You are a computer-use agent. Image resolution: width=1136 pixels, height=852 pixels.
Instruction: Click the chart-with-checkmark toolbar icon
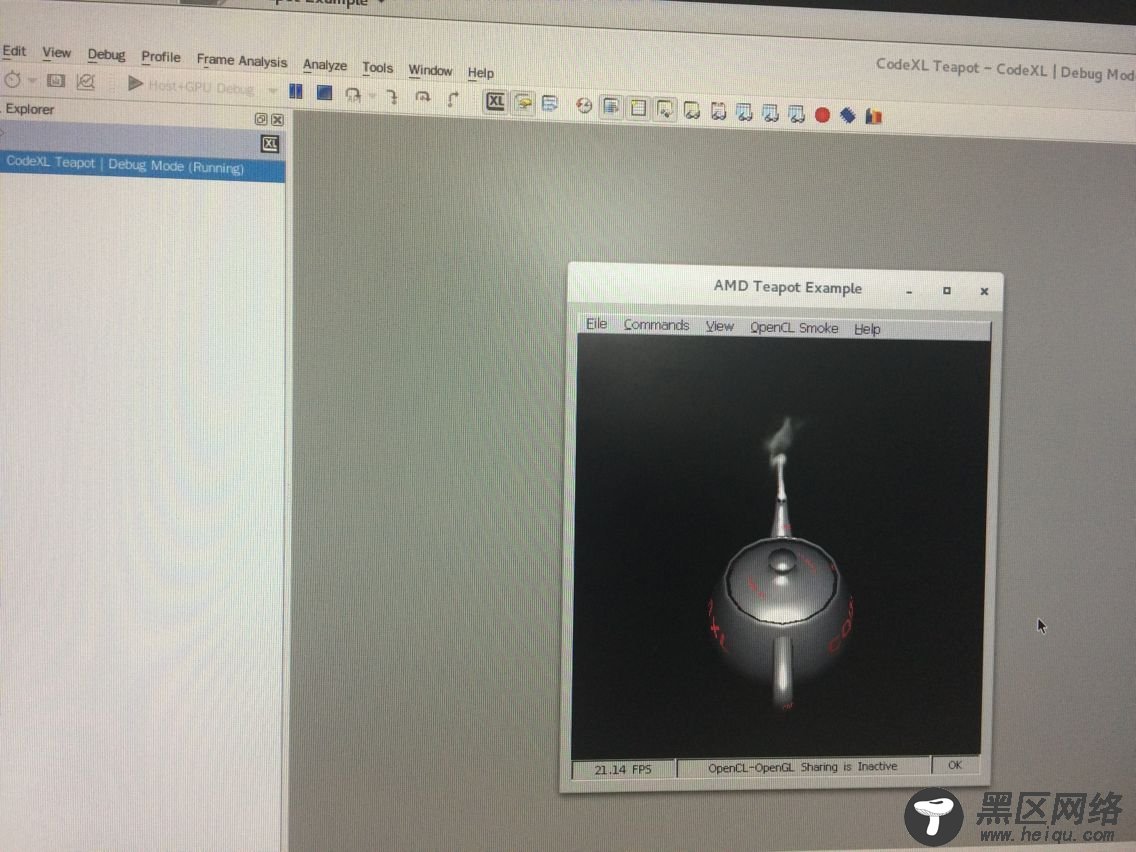point(85,82)
